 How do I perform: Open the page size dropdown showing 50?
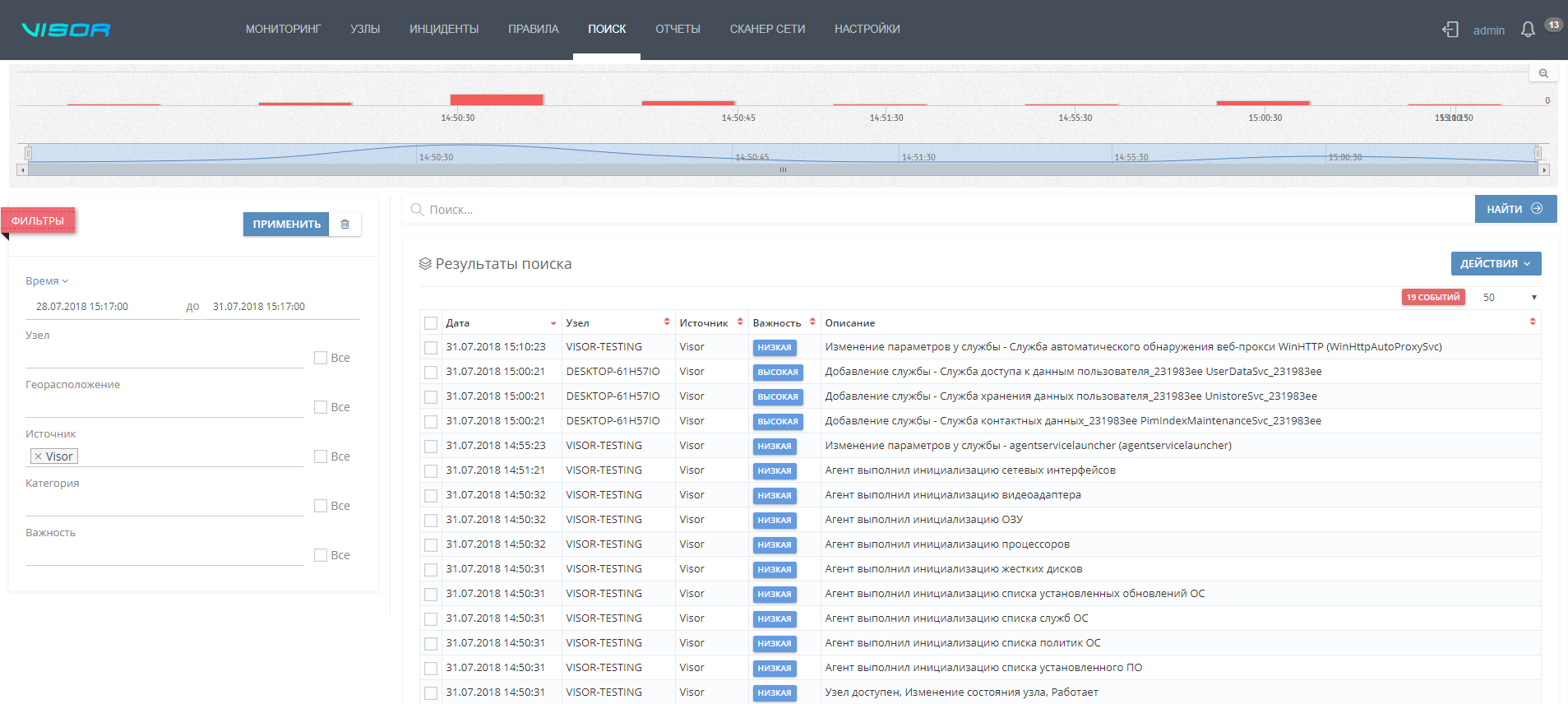pyautogui.click(x=1510, y=298)
